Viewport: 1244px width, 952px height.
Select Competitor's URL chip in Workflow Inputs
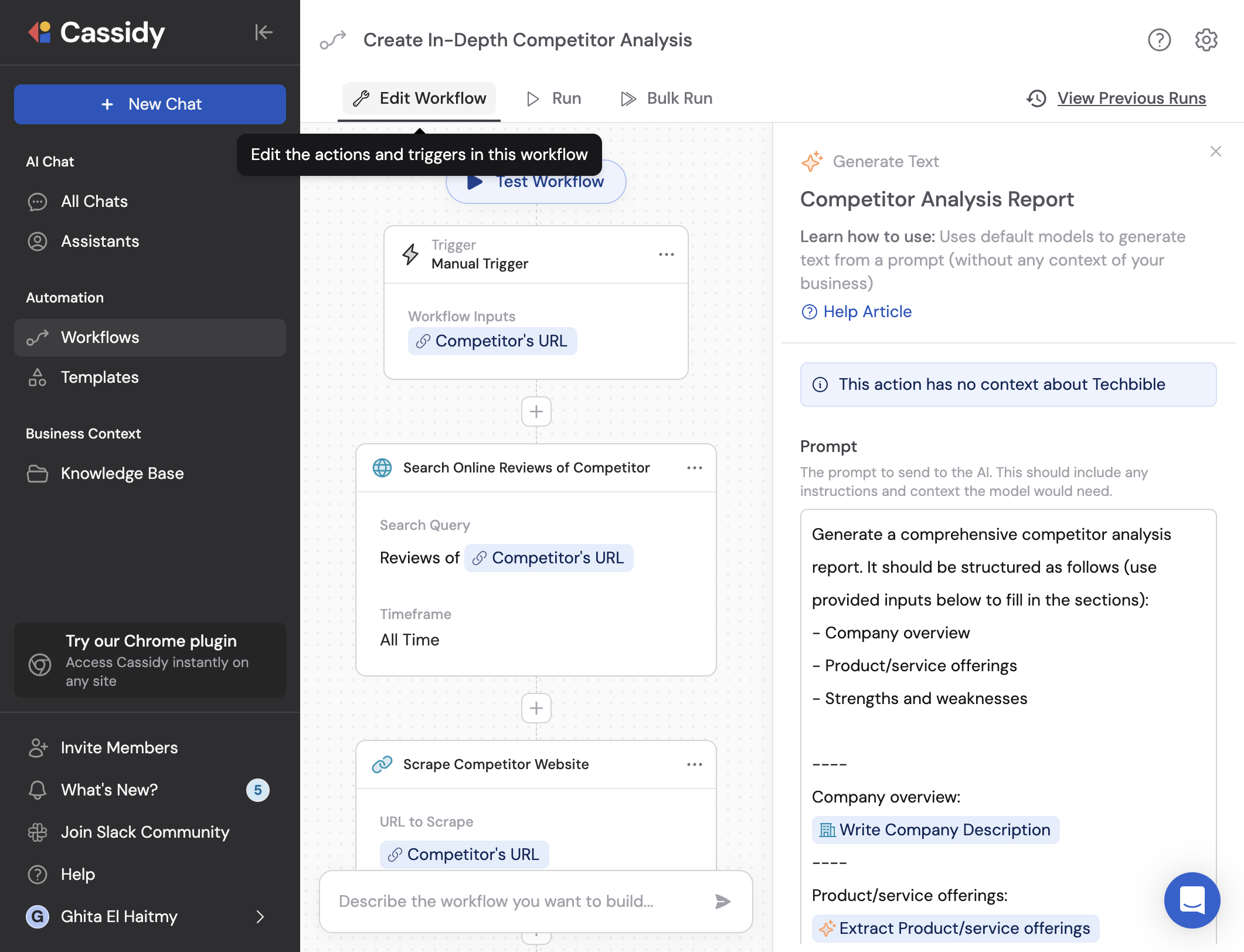[492, 341]
